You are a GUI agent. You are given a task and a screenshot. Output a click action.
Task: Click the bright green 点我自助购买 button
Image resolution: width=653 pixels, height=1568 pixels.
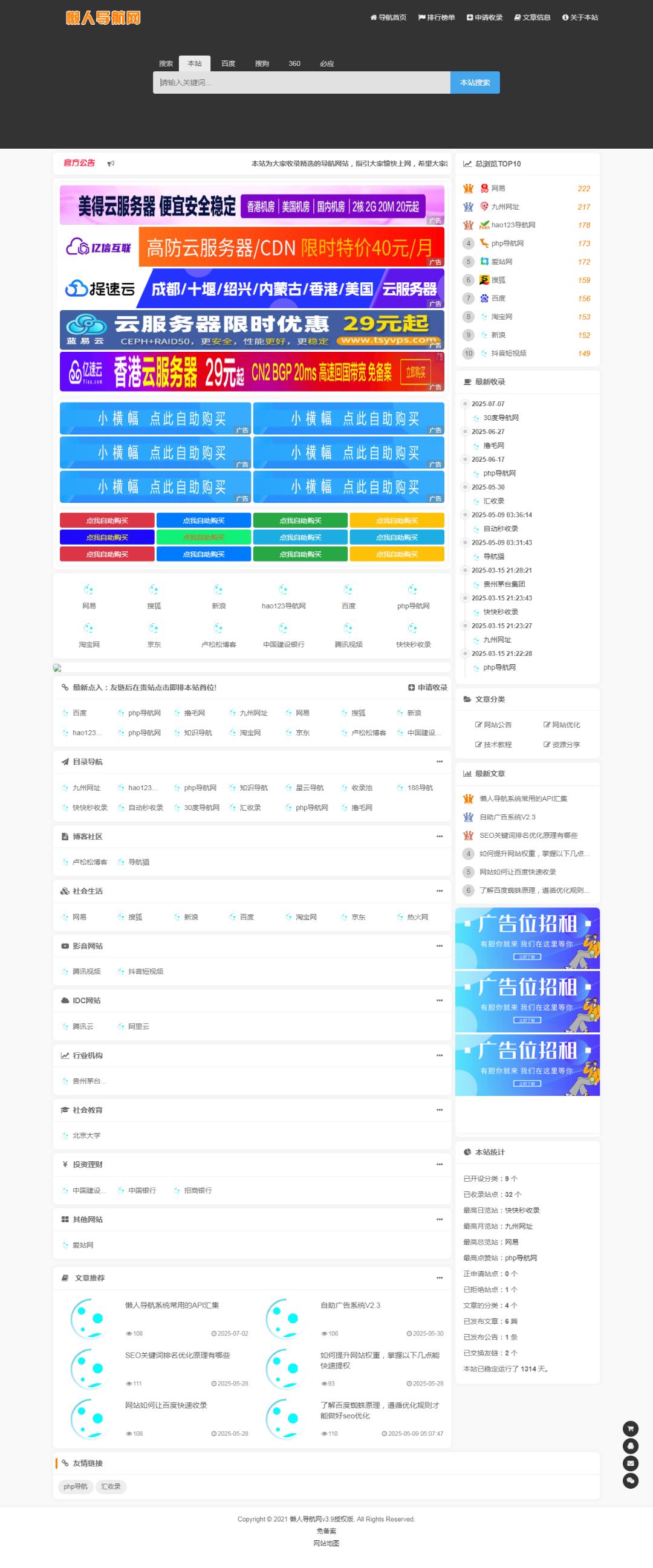204,537
